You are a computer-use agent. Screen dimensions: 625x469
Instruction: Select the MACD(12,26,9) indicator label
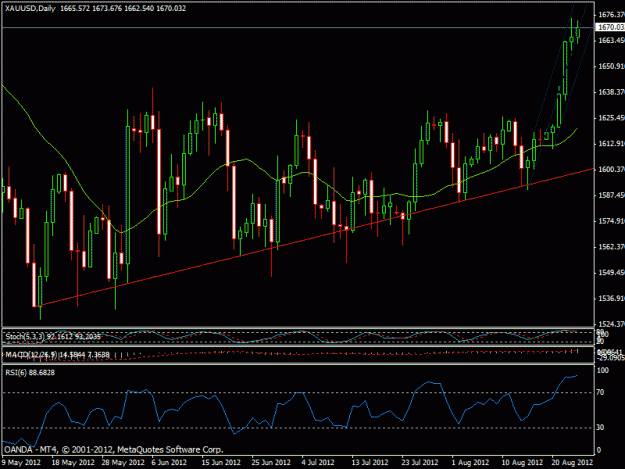(57, 355)
